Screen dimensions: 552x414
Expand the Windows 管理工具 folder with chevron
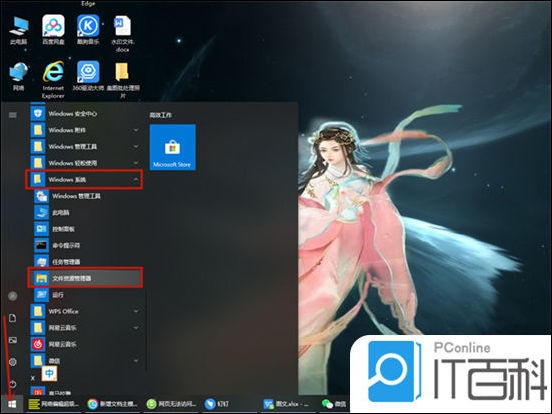(x=85, y=146)
